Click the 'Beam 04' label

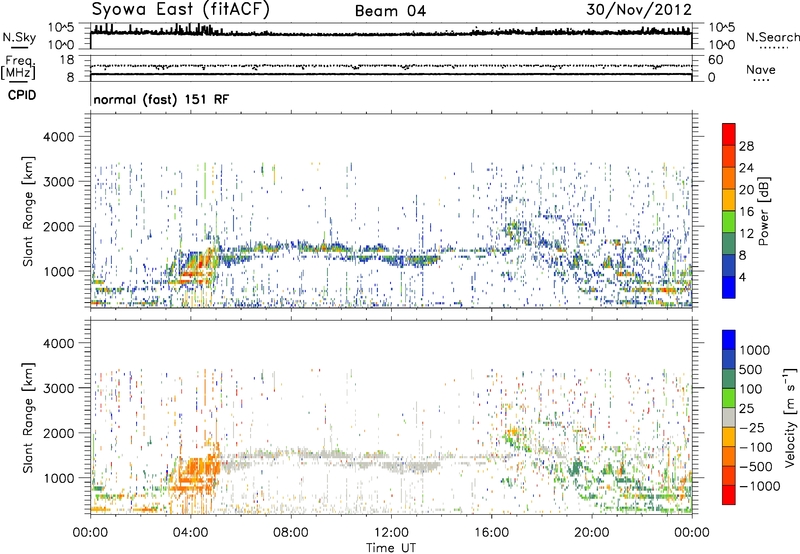(x=390, y=11)
